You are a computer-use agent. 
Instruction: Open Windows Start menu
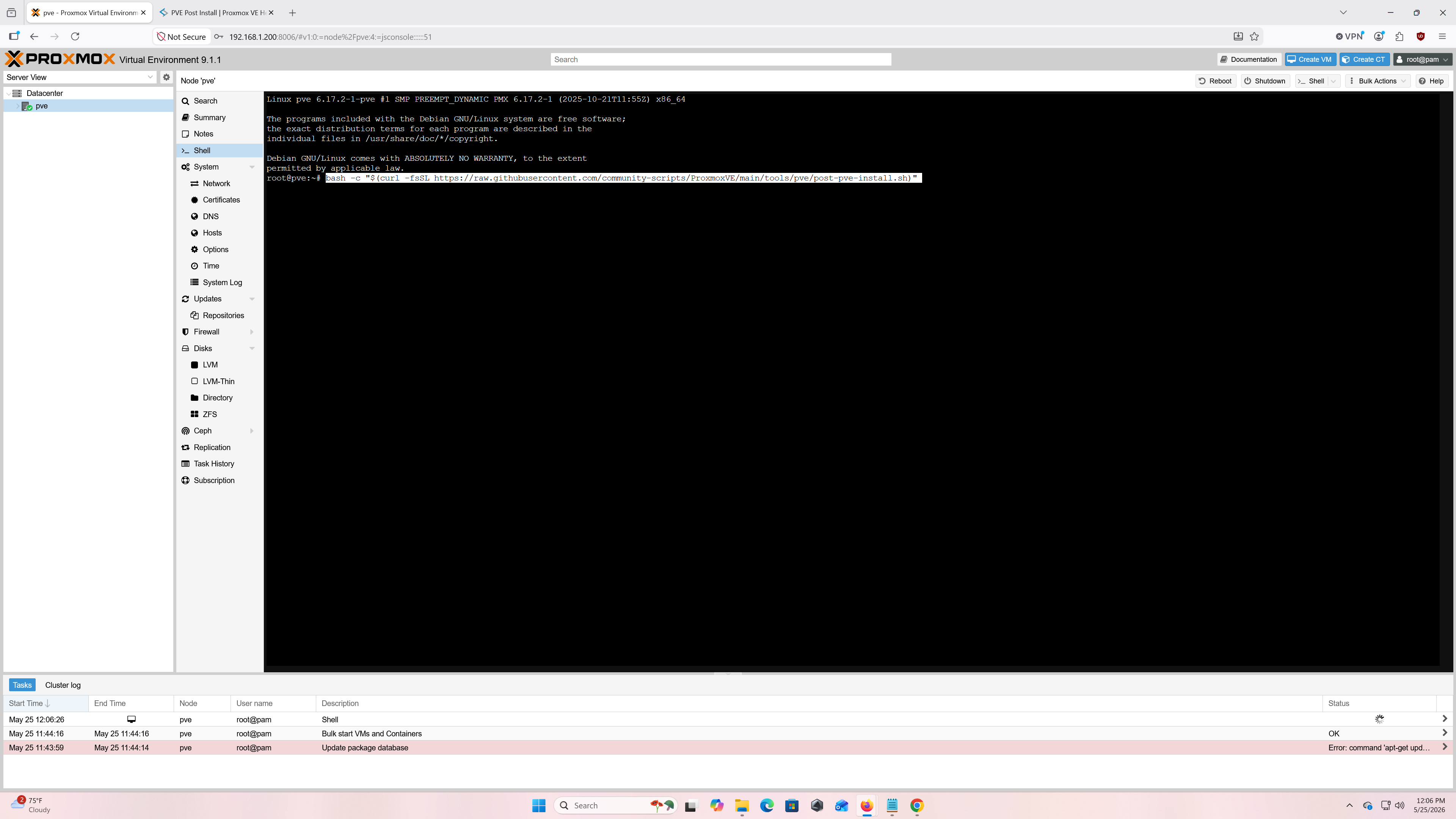pyautogui.click(x=539, y=805)
